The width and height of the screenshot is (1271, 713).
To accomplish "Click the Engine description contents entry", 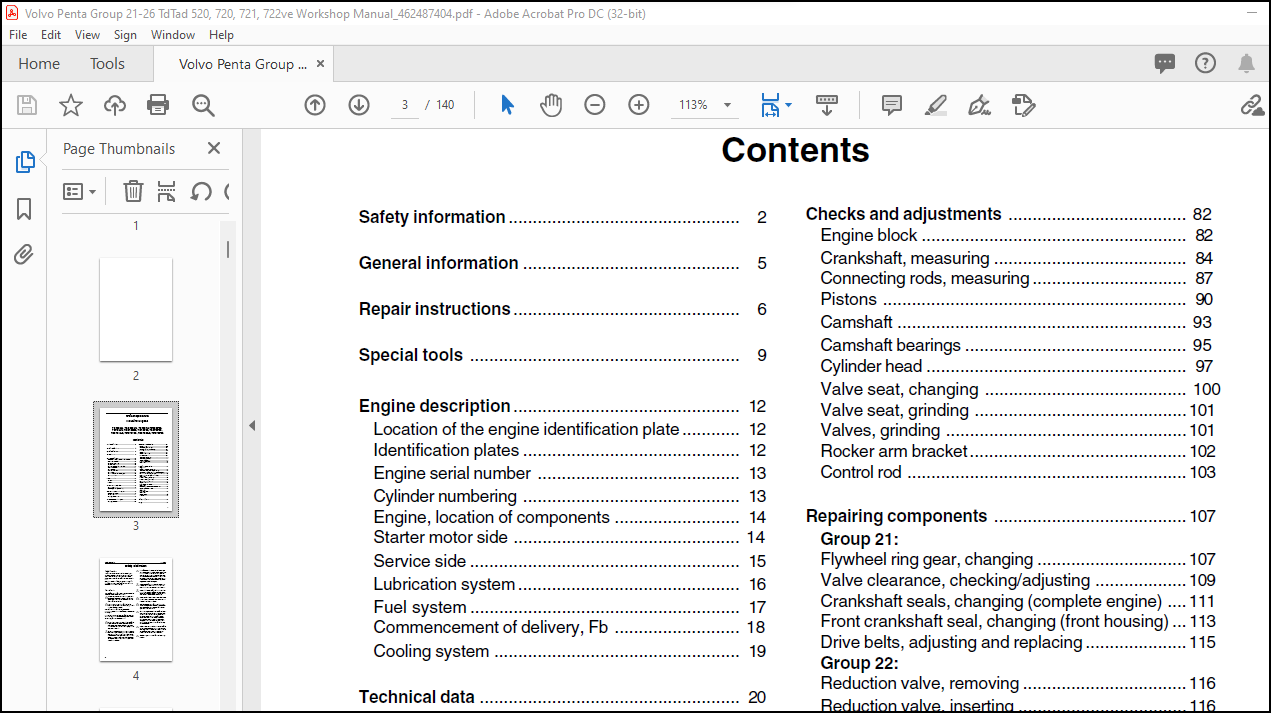I will 562,406.
